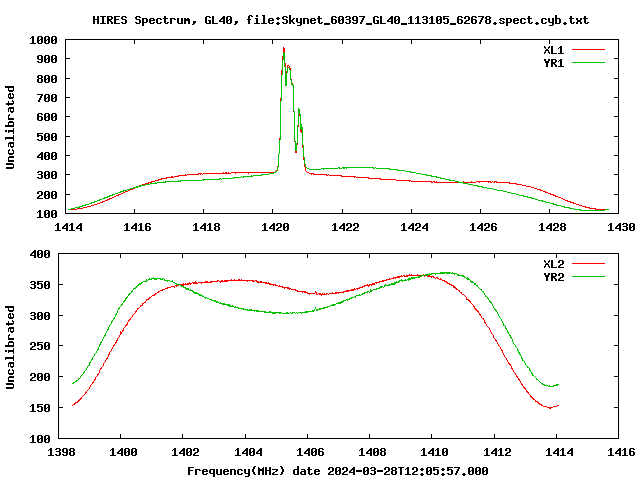The image size is (640, 480).
Task: Select the YR1 legend label
Action: tap(553, 63)
